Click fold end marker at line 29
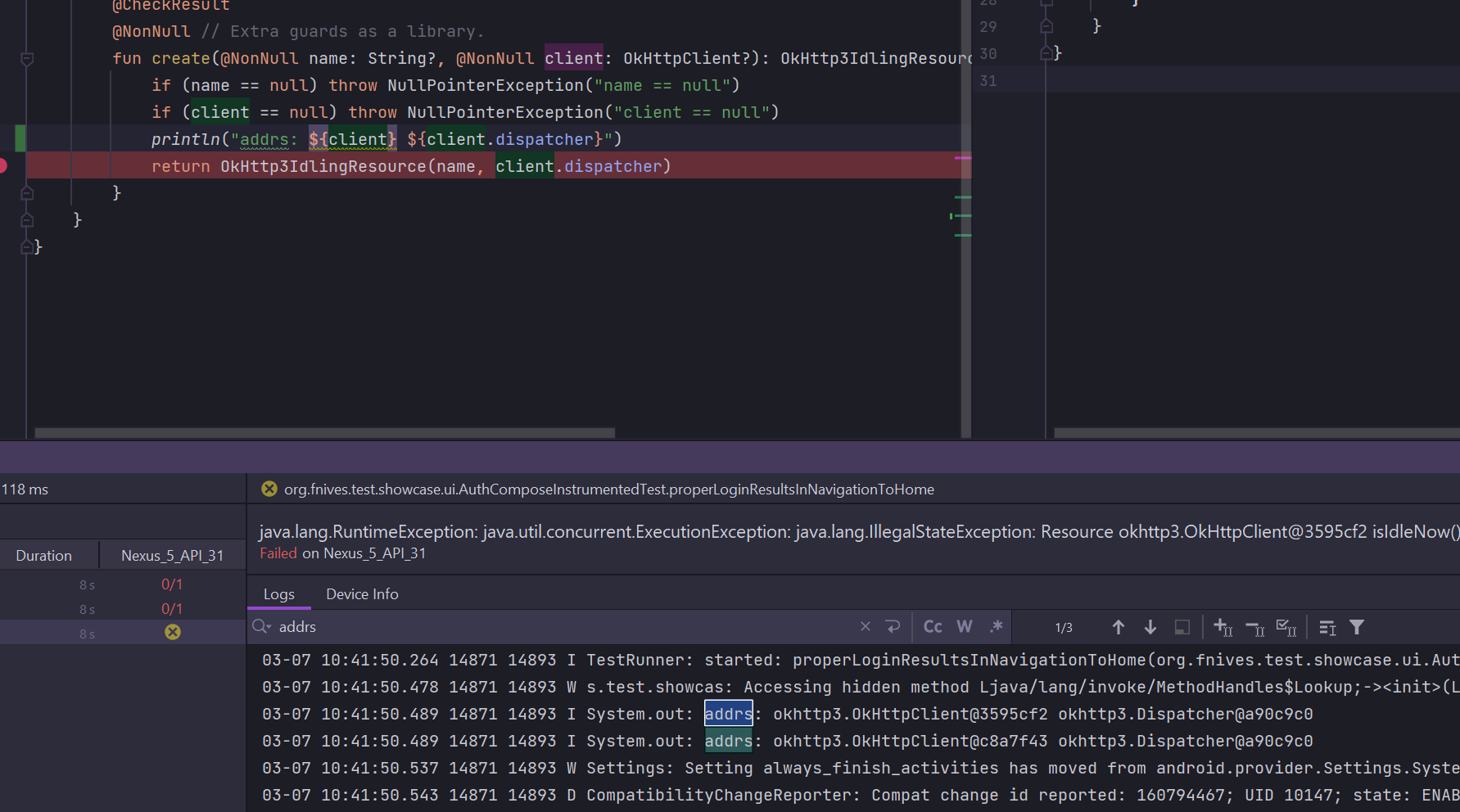1460x812 pixels. click(1046, 27)
